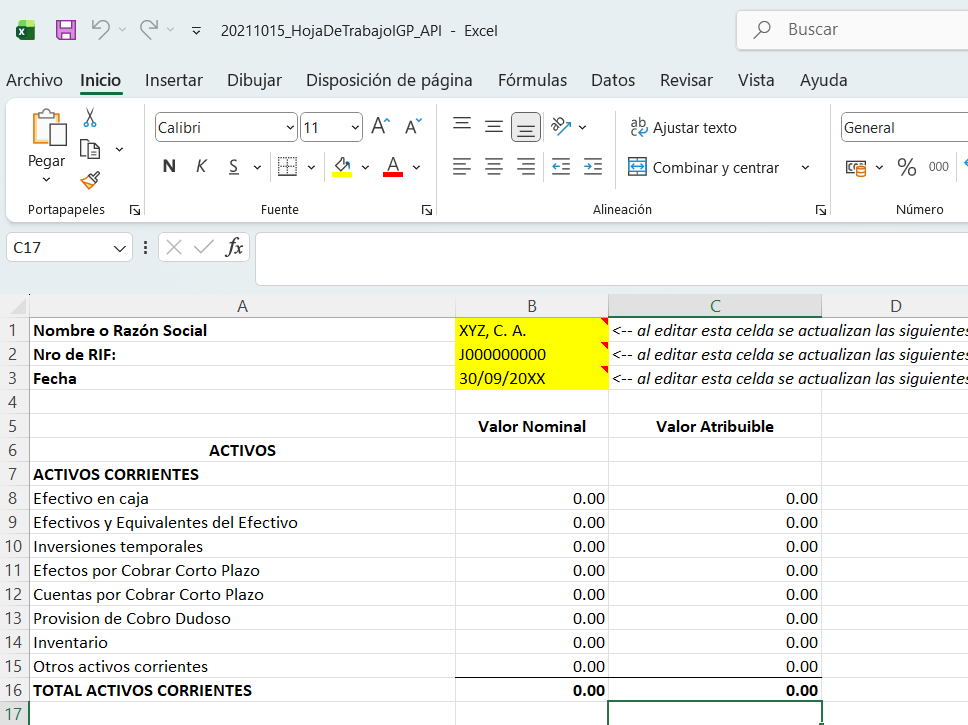Image resolution: width=968 pixels, height=725 pixels.
Task: Click the Decrease Indent icon
Action: click(561, 167)
